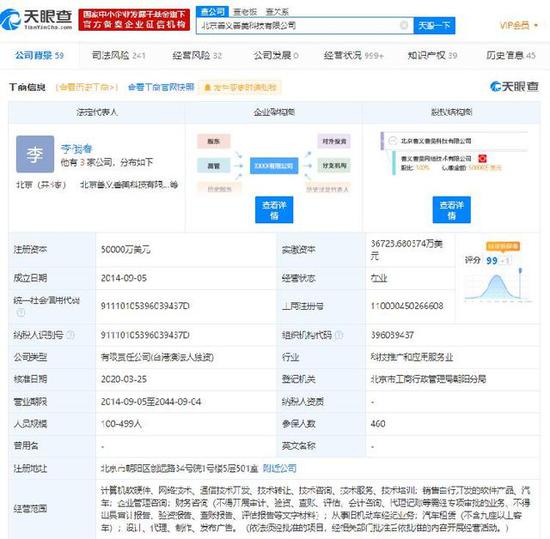Click the Tianyancha logo at top left

click(x=36, y=19)
